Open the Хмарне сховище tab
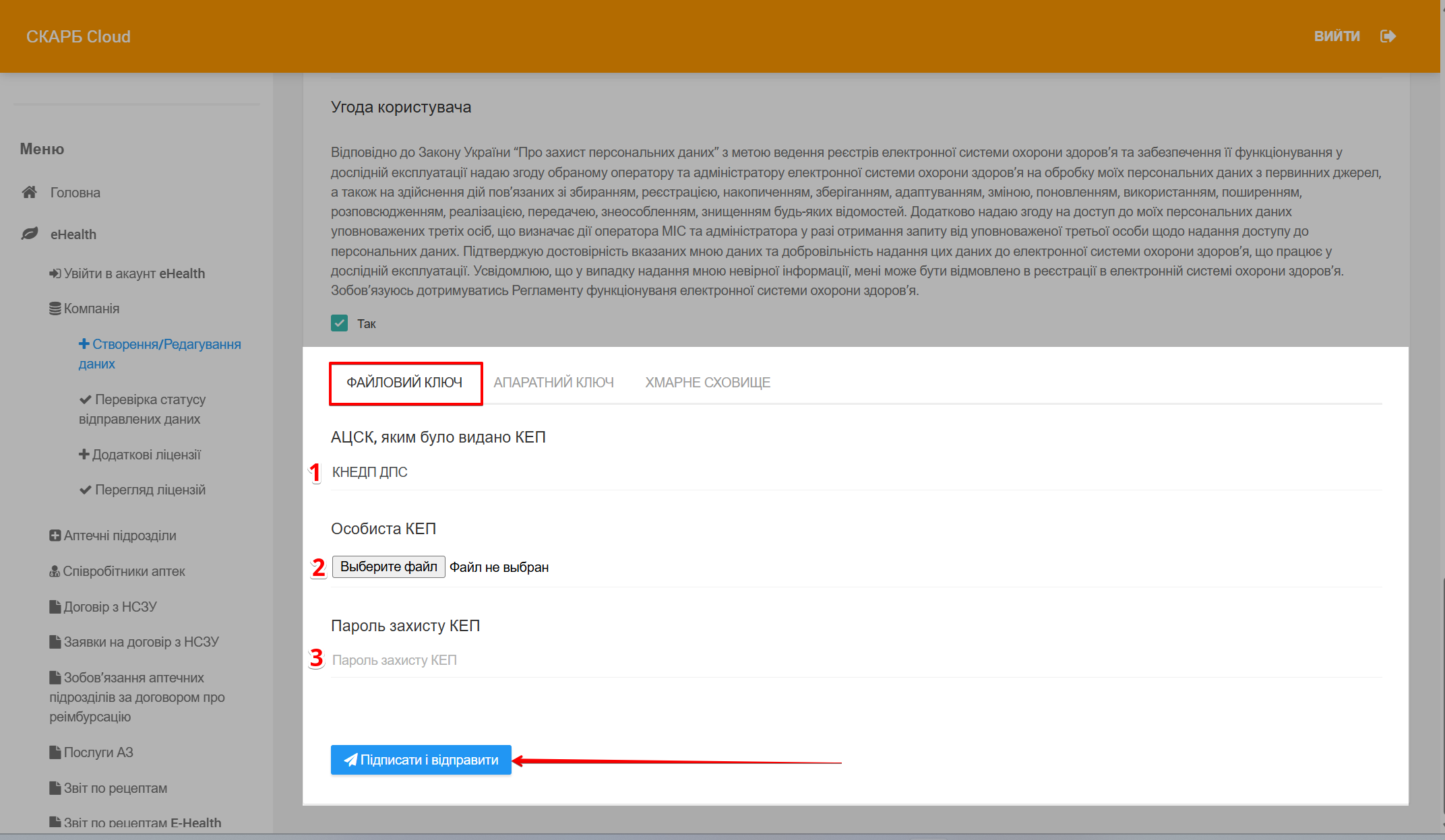Image resolution: width=1445 pixels, height=840 pixels. click(x=708, y=383)
